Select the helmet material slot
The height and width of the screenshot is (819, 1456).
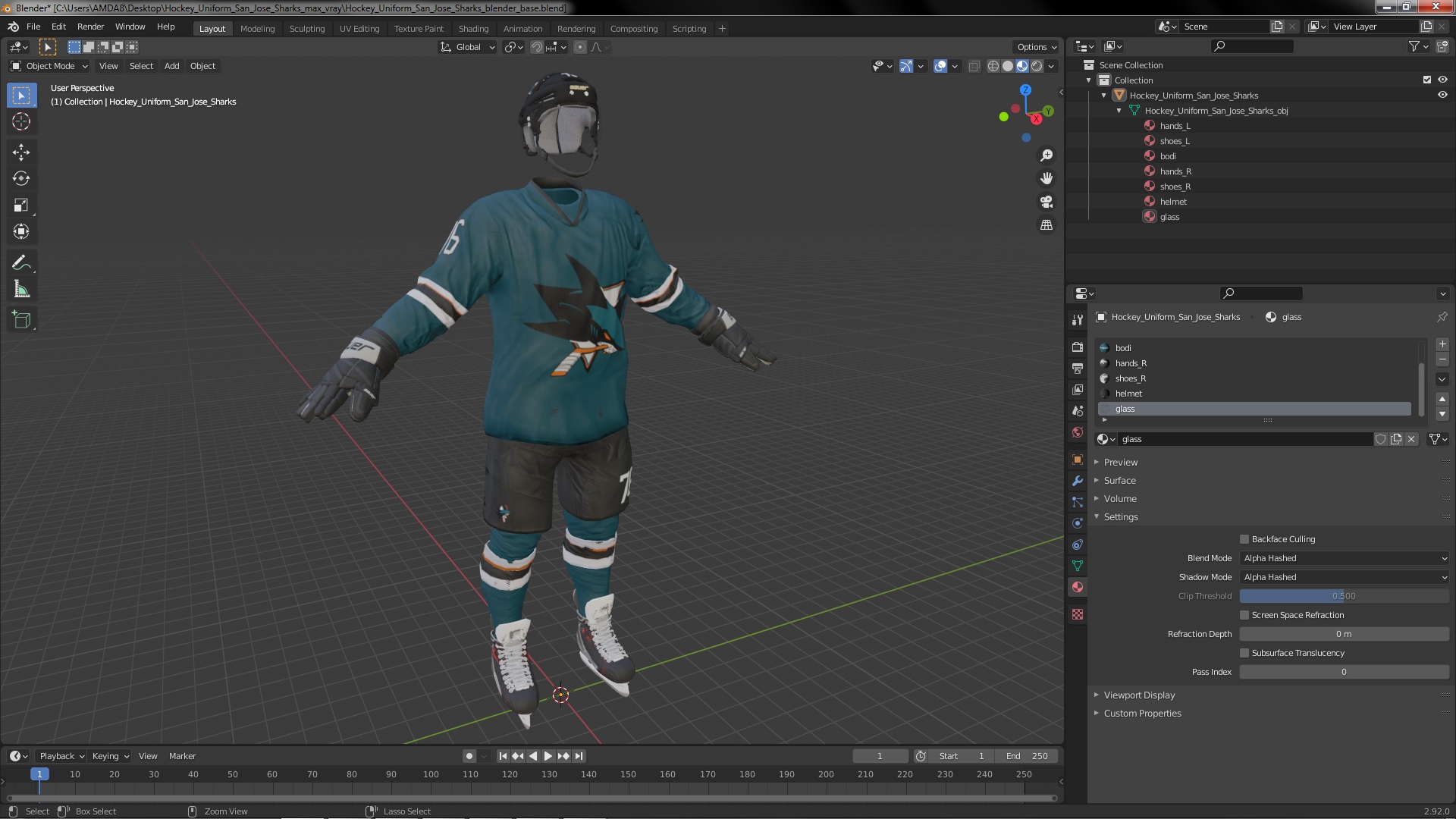1255,394
